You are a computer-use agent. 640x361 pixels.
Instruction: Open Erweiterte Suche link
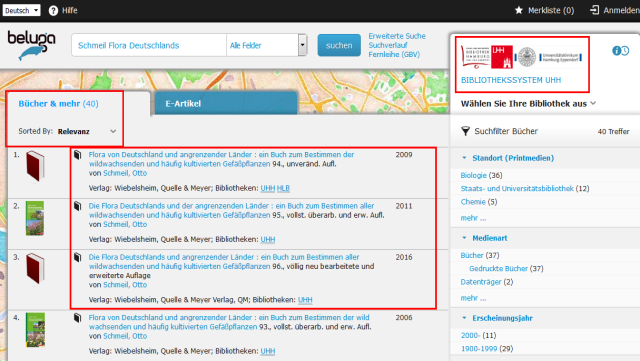click(397, 36)
